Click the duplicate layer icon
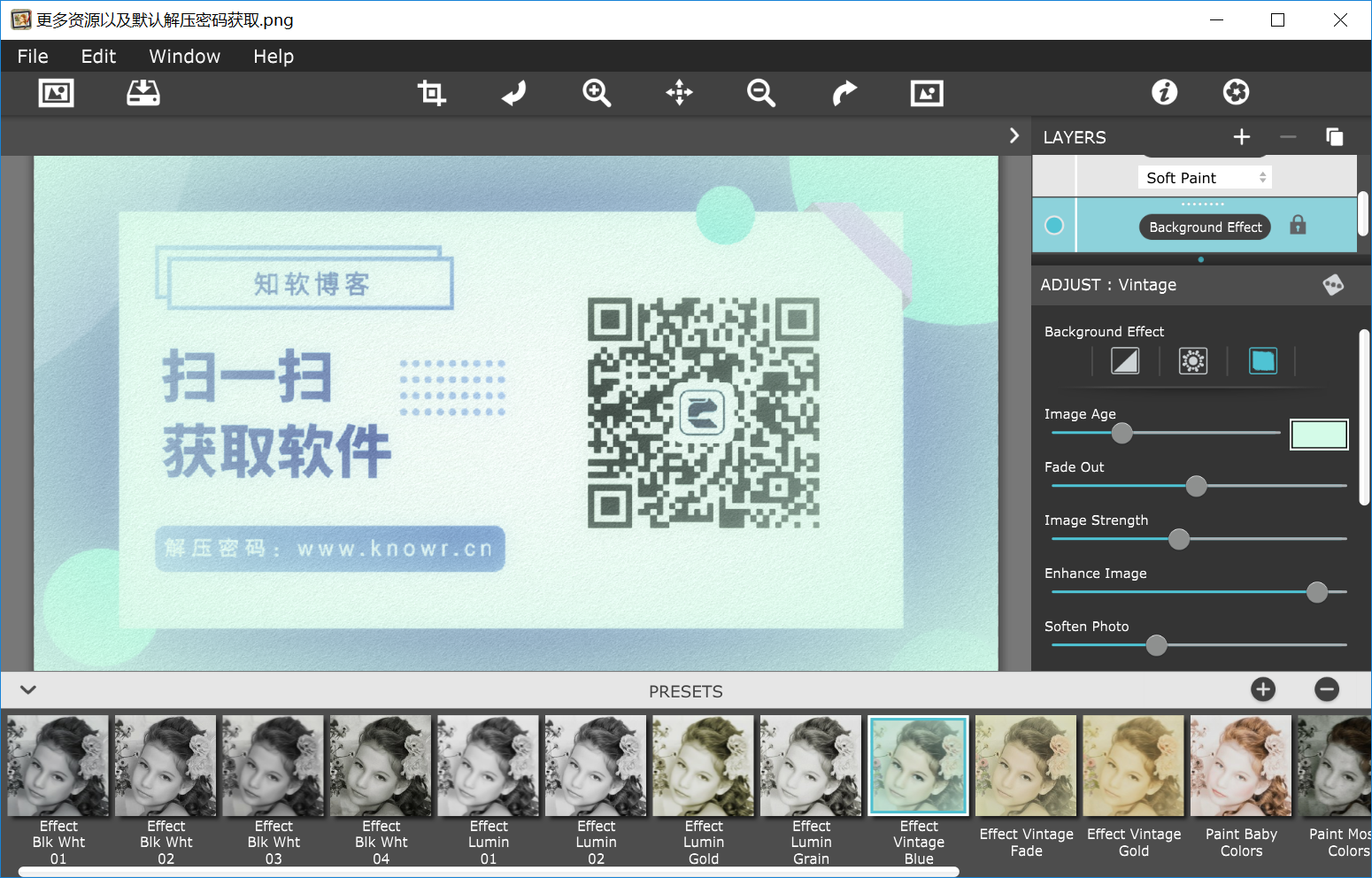The width and height of the screenshot is (1372, 878). [x=1334, y=136]
